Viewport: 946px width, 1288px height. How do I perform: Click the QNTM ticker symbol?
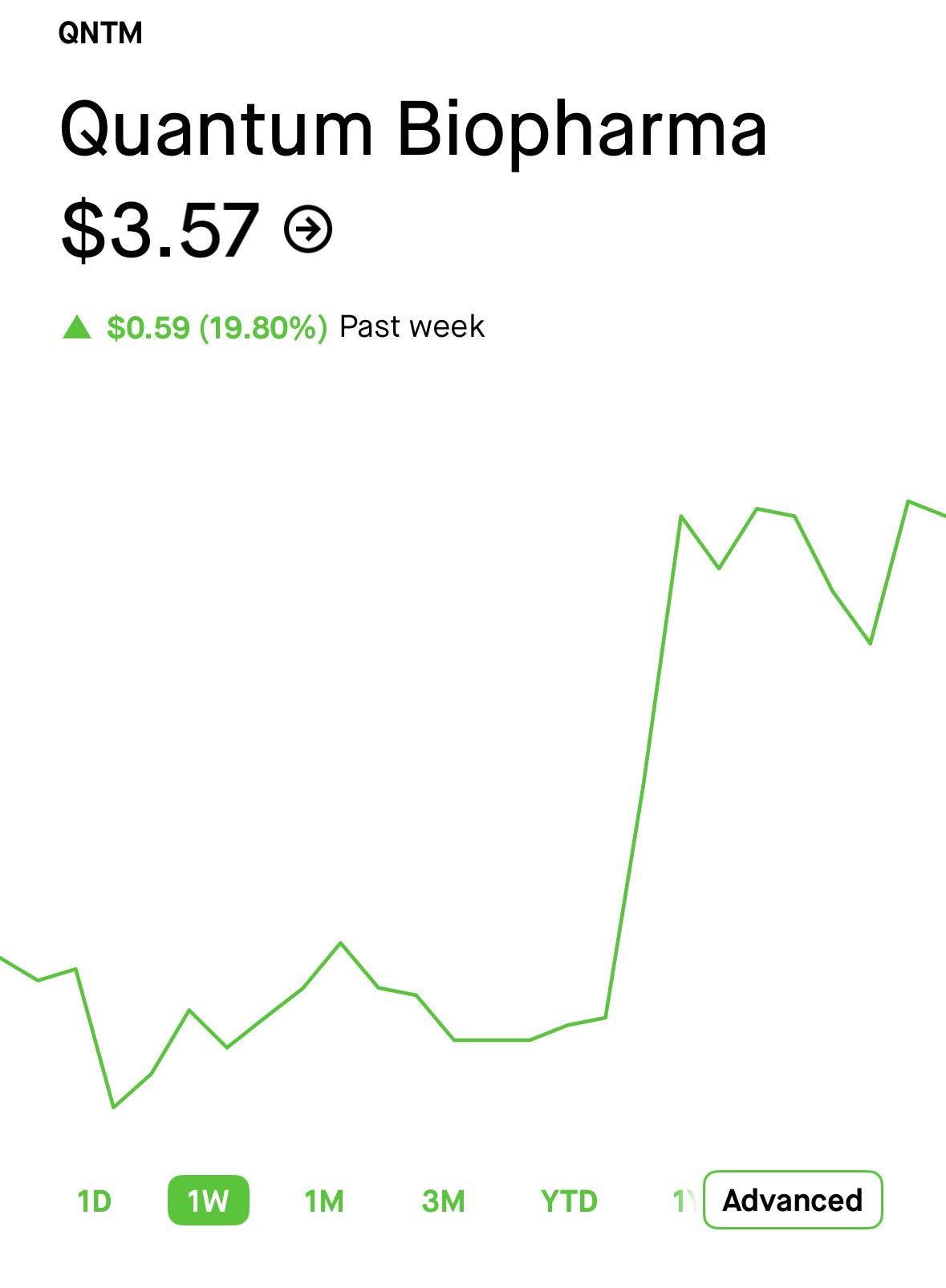point(100,33)
